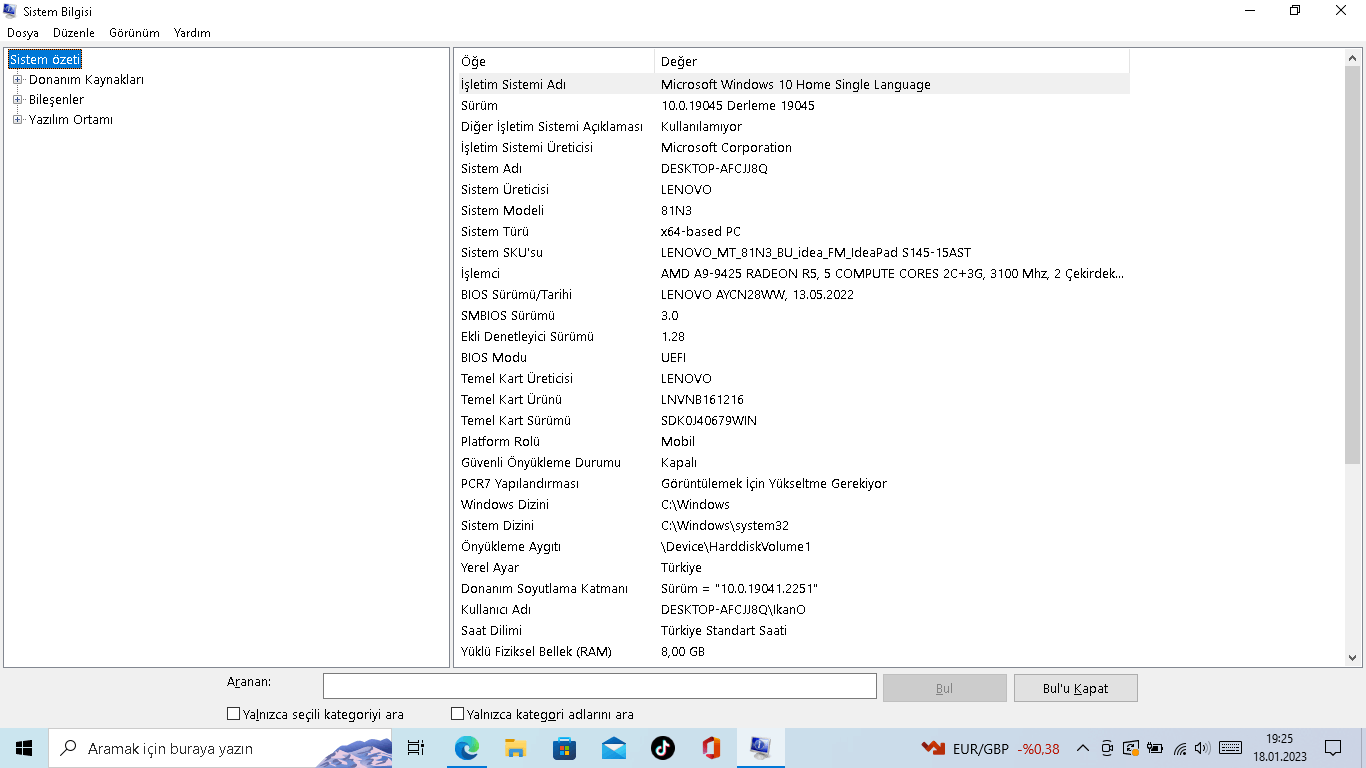1366x768 pixels.
Task: Open the Görünüm menu
Action: coord(134,33)
